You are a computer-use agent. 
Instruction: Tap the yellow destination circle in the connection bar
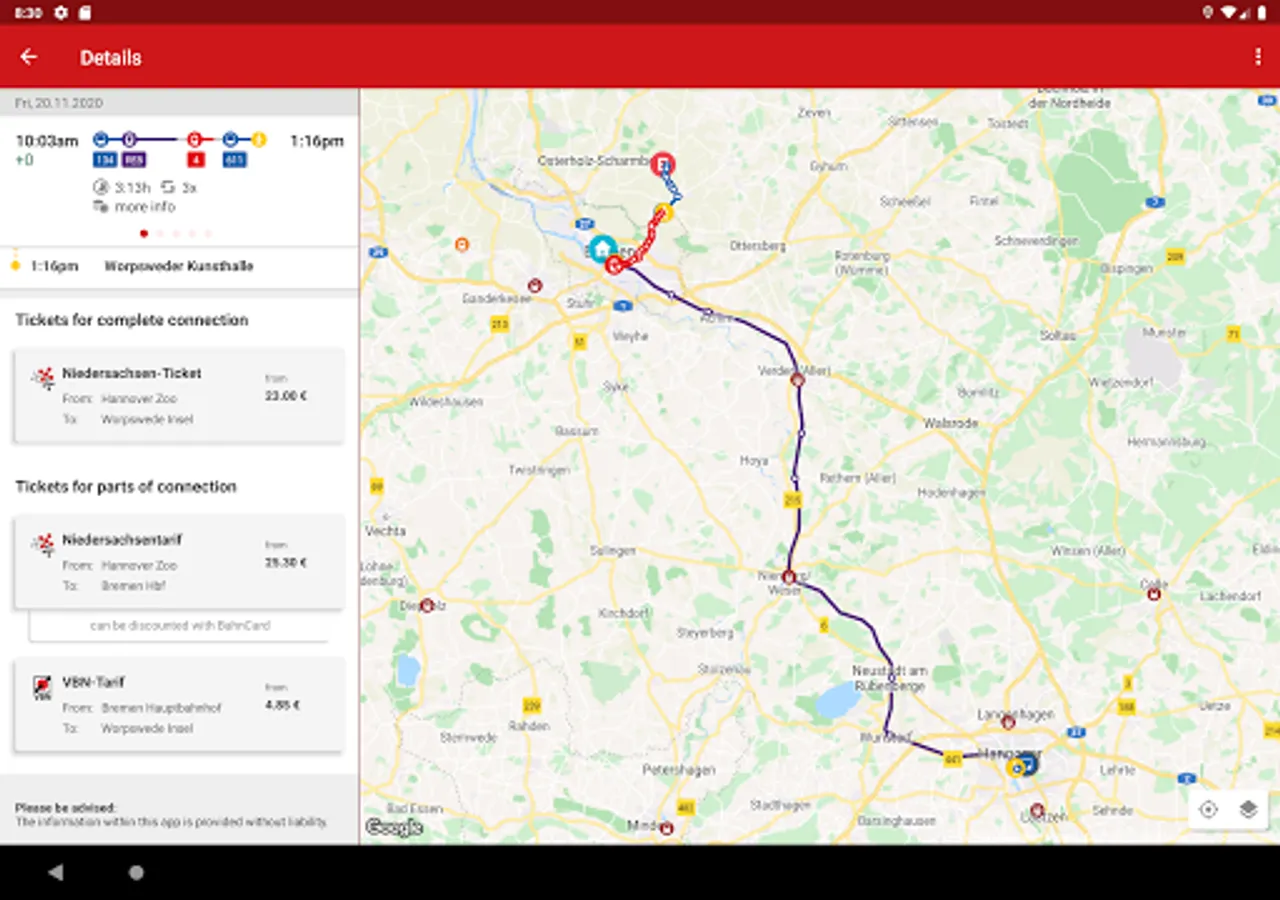(259, 140)
